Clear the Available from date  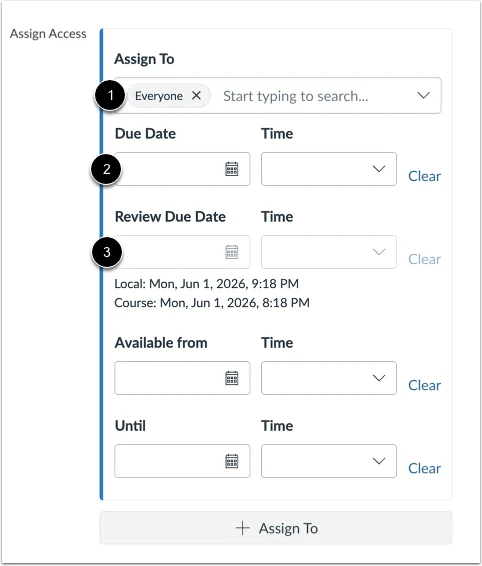tap(424, 385)
